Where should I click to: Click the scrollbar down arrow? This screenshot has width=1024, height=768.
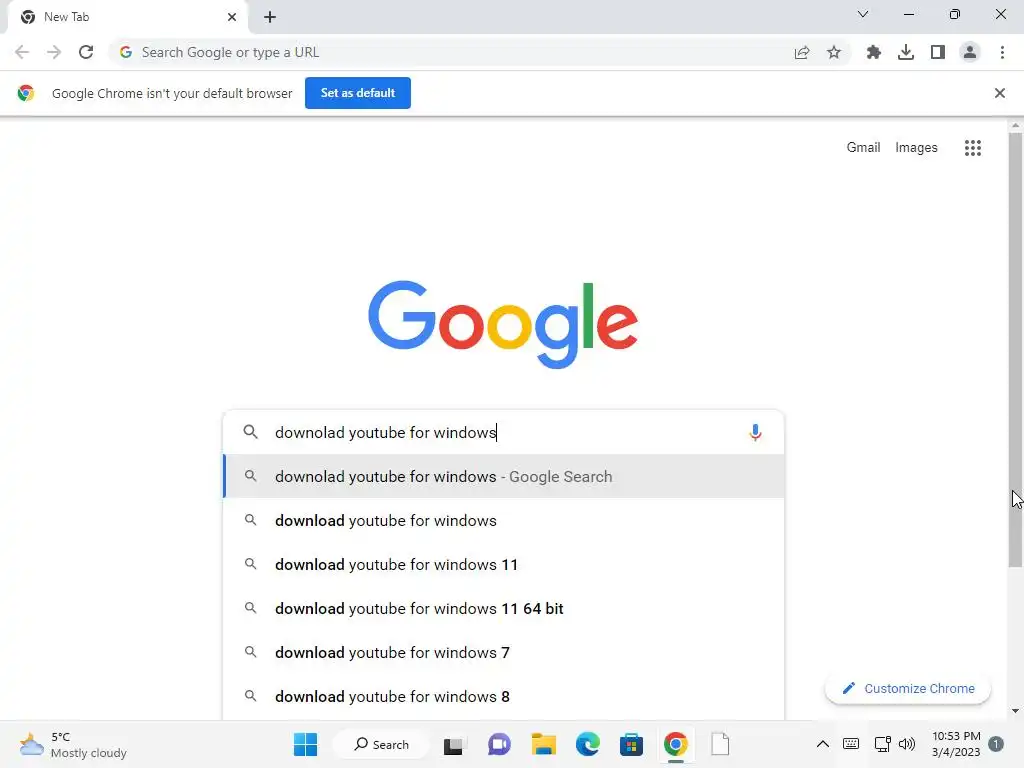[x=1015, y=711]
